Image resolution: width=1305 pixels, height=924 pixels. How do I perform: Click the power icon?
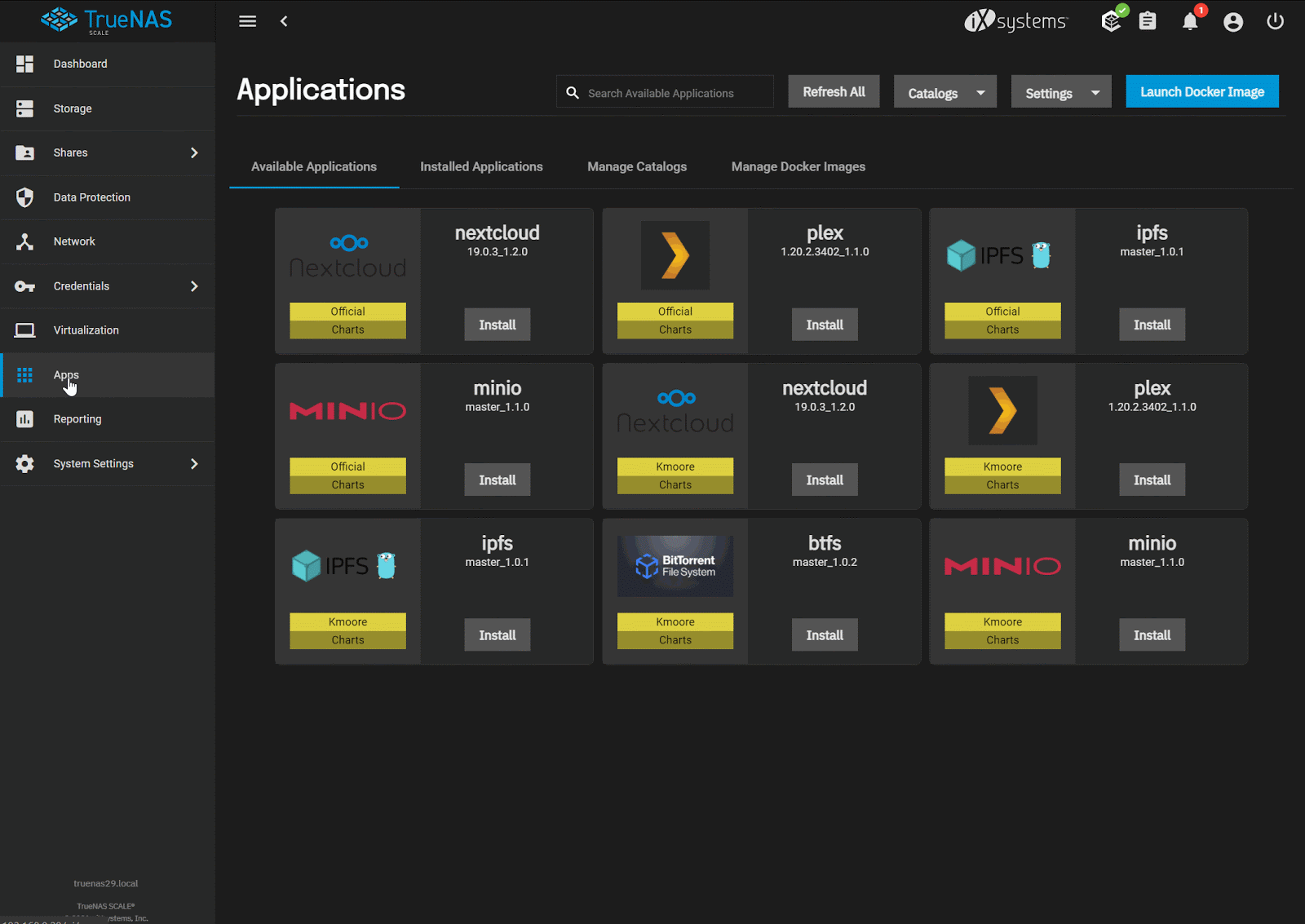[x=1276, y=21]
